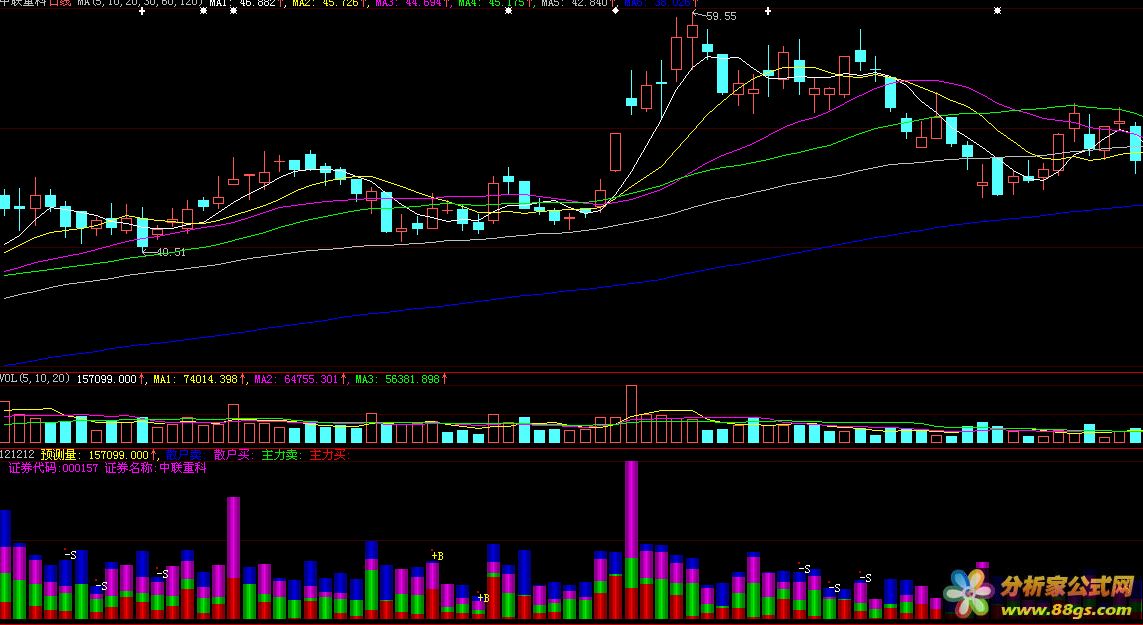This screenshot has height=625, width=1143.
Task: Click the green 主力卖 legend label
Action: [x=281, y=455]
